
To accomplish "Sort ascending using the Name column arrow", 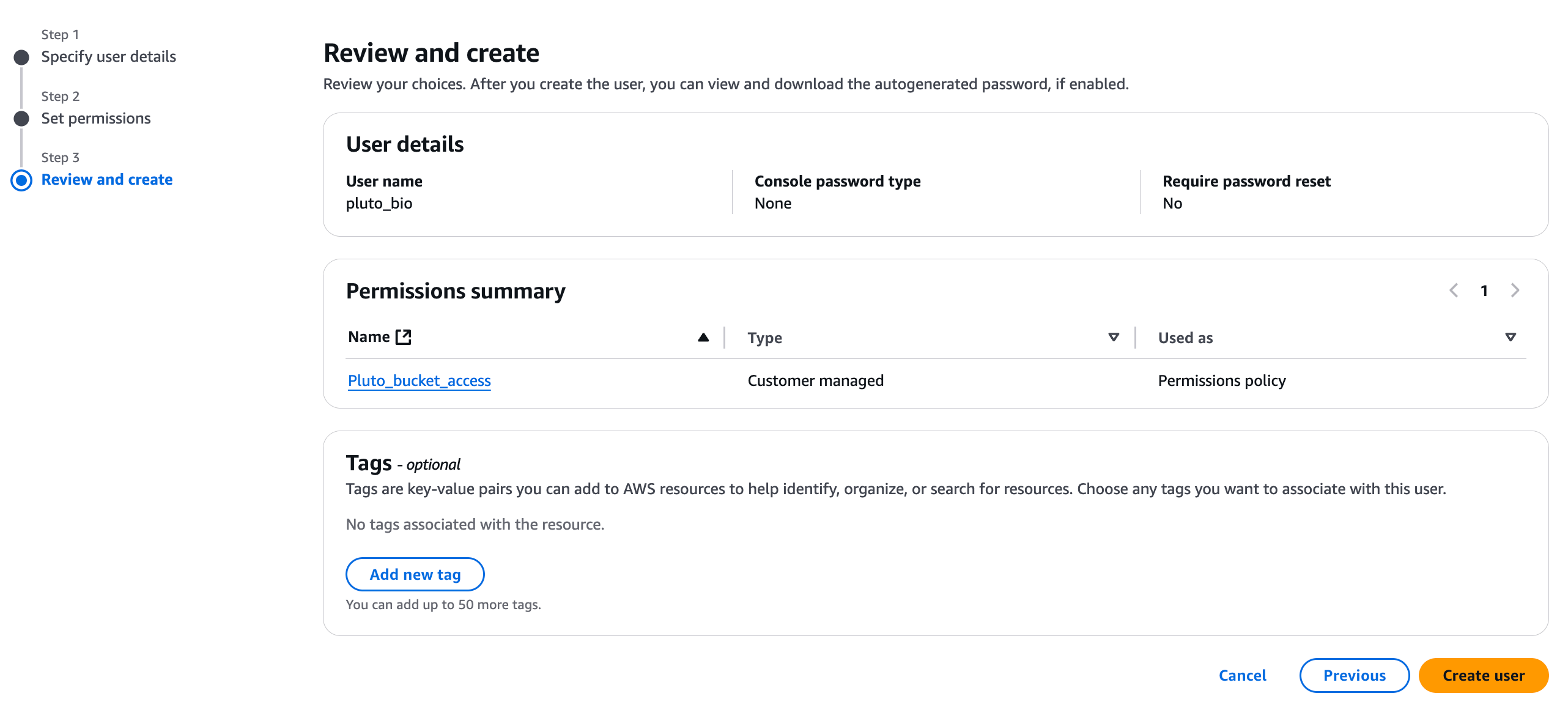I will point(703,337).
